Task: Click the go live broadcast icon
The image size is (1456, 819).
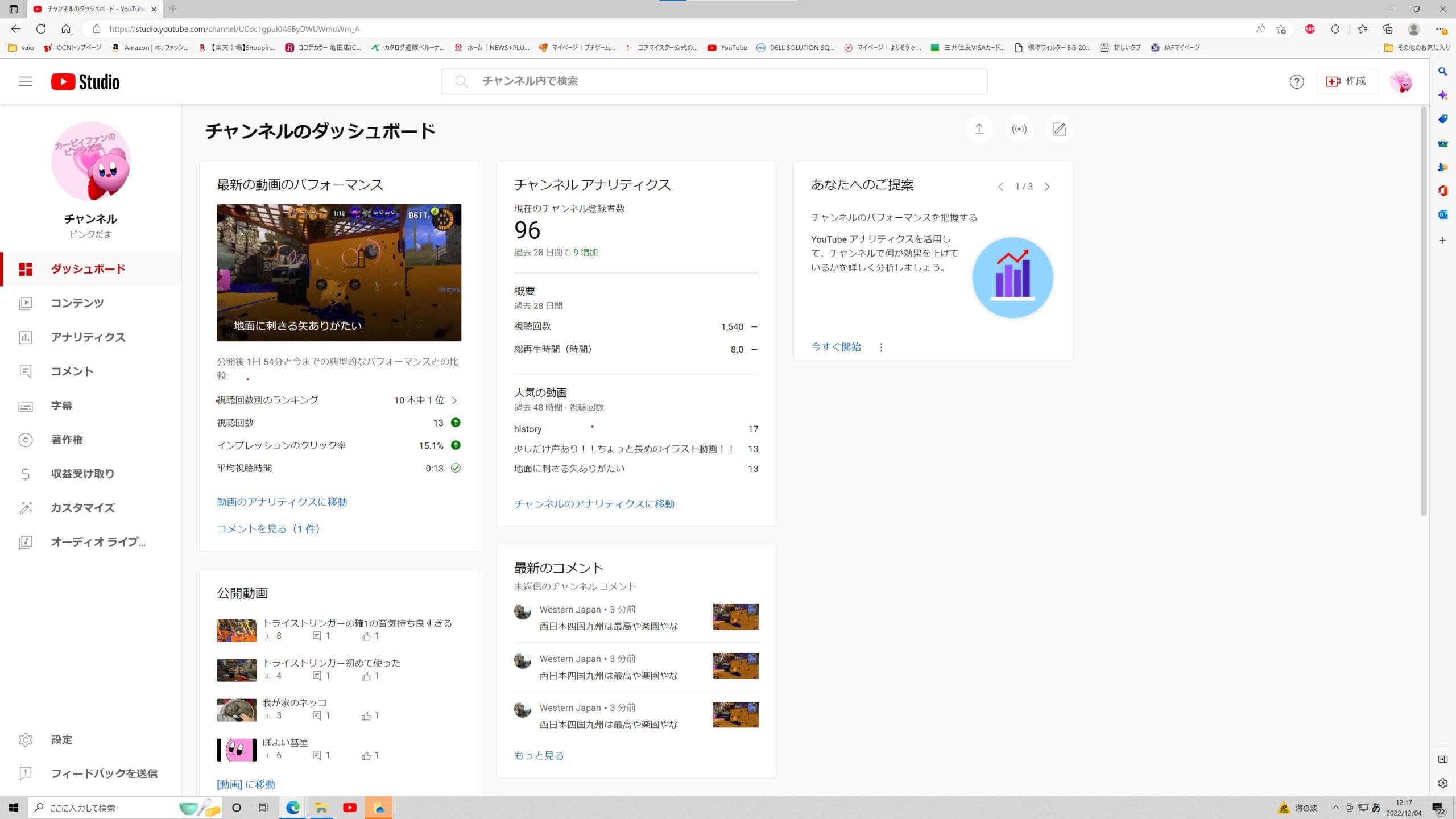Action: point(1019,129)
